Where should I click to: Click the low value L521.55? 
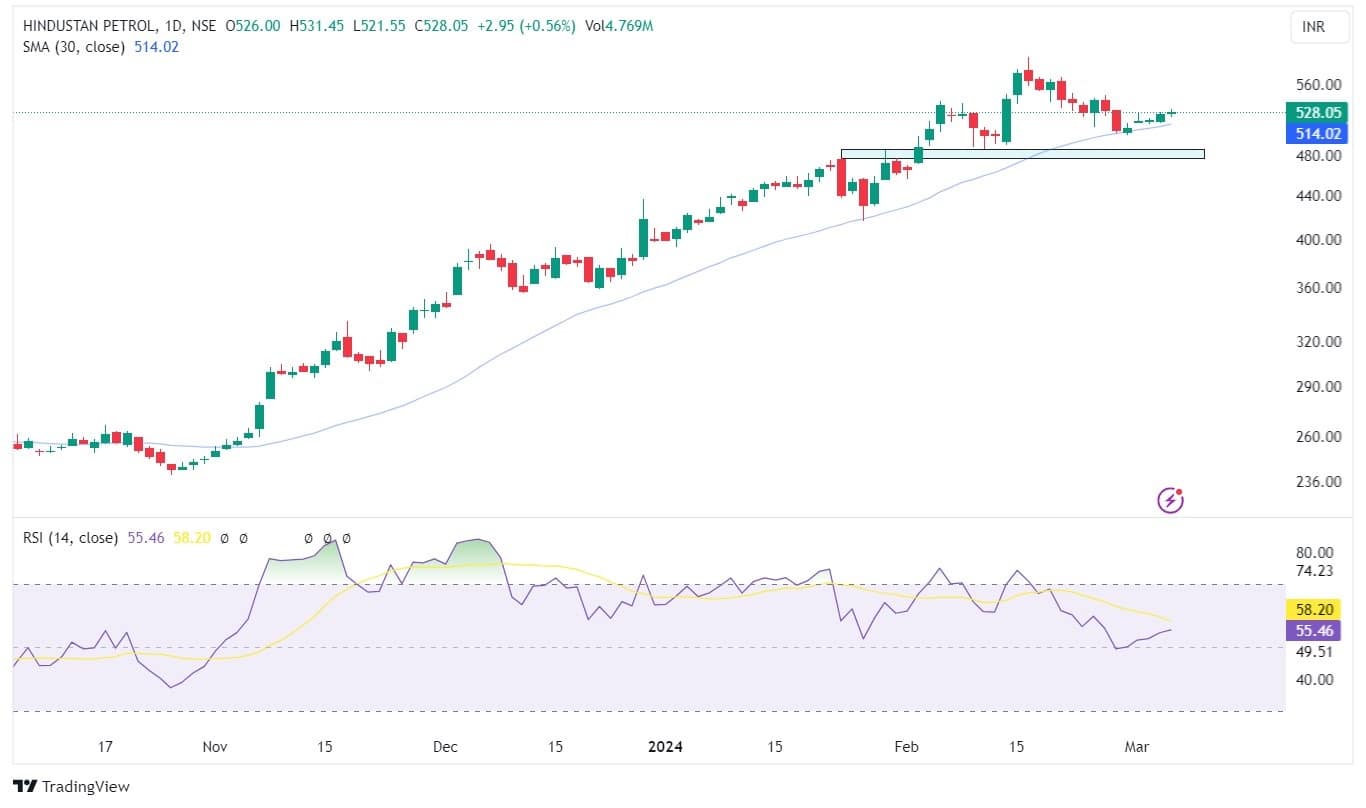pyautogui.click(x=379, y=26)
